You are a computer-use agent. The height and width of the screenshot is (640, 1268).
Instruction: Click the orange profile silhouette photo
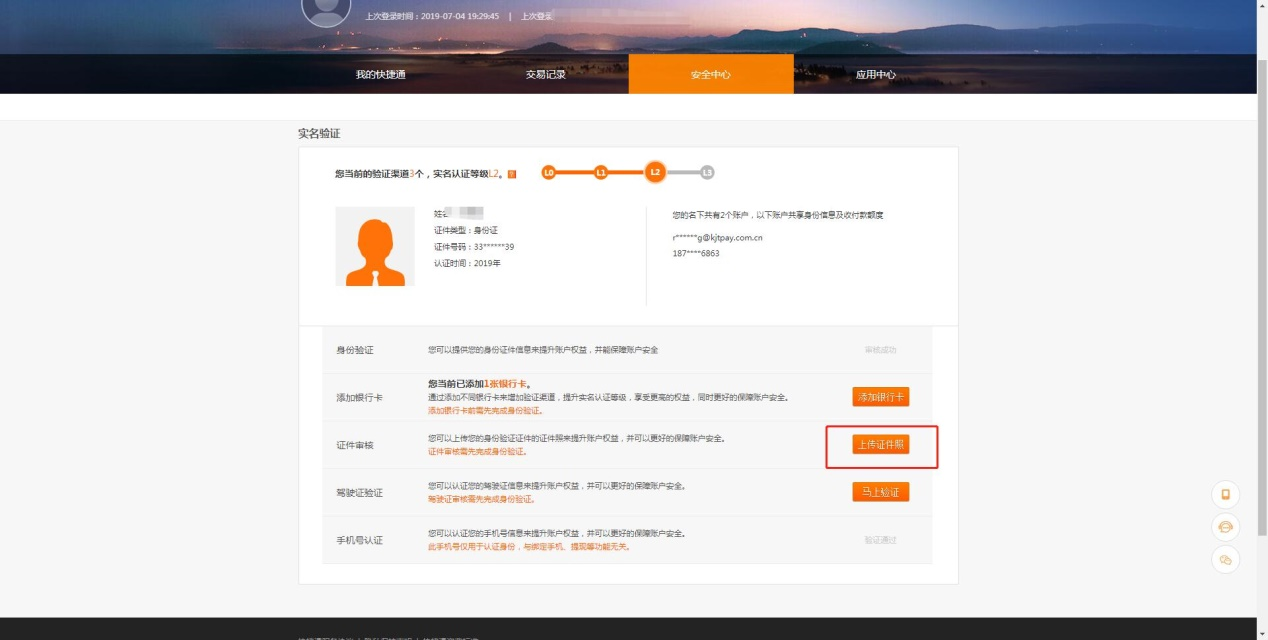374,247
